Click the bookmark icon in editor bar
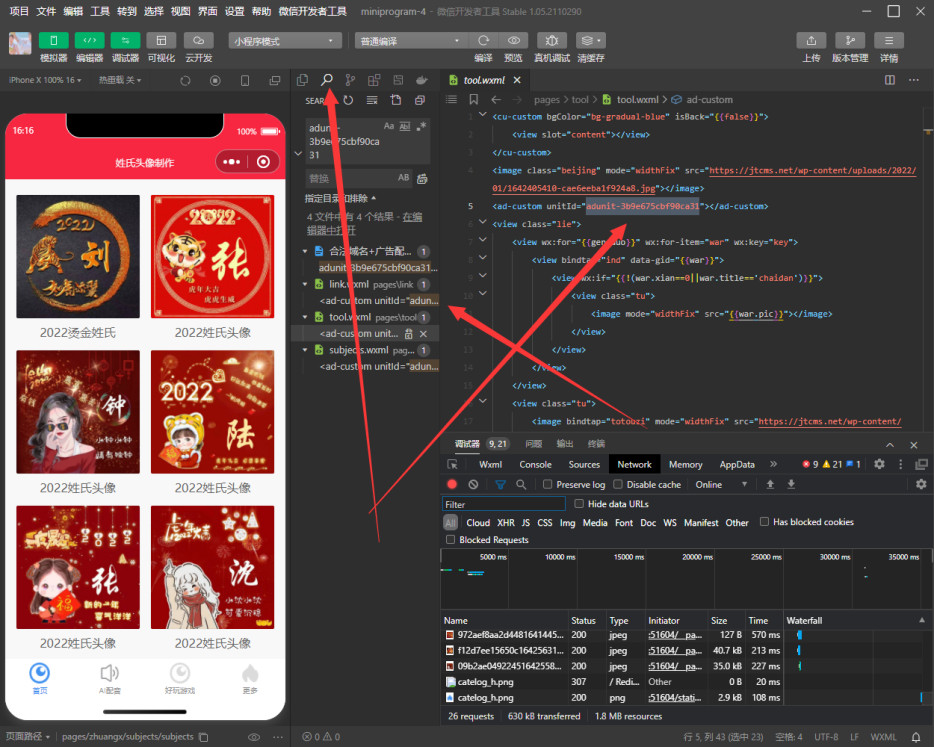 pyautogui.click(x=474, y=99)
